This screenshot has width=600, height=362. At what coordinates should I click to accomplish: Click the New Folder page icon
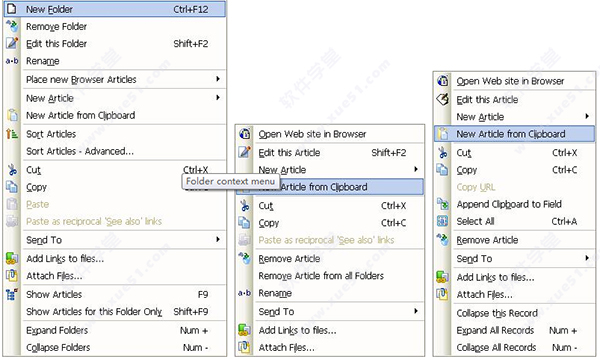point(12,8)
